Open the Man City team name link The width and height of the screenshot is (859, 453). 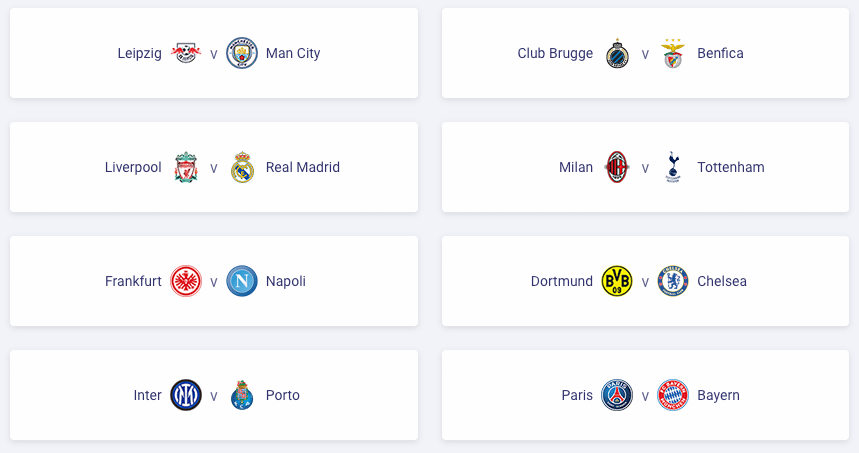coord(293,53)
